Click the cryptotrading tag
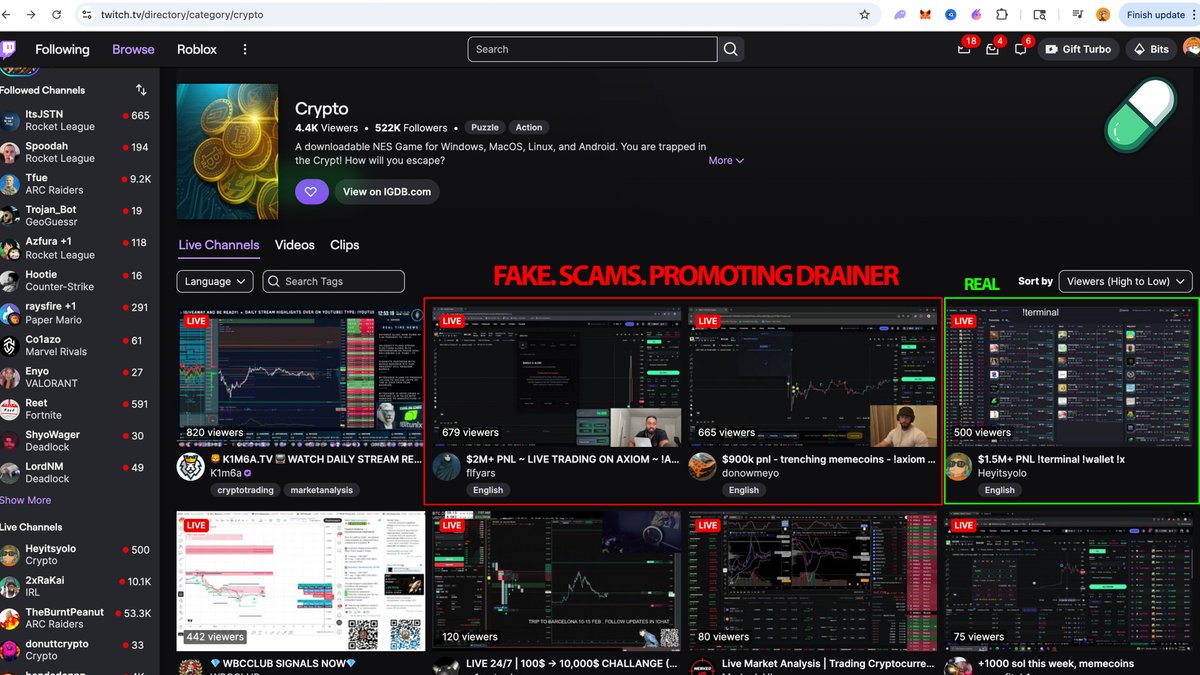This screenshot has width=1200, height=675. tap(245, 490)
